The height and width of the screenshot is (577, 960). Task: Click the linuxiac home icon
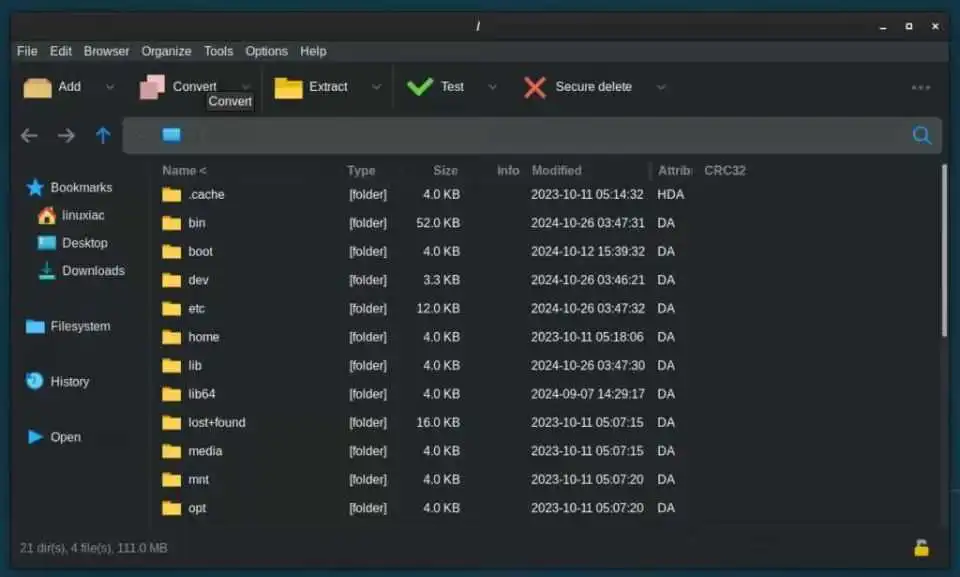click(47, 216)
